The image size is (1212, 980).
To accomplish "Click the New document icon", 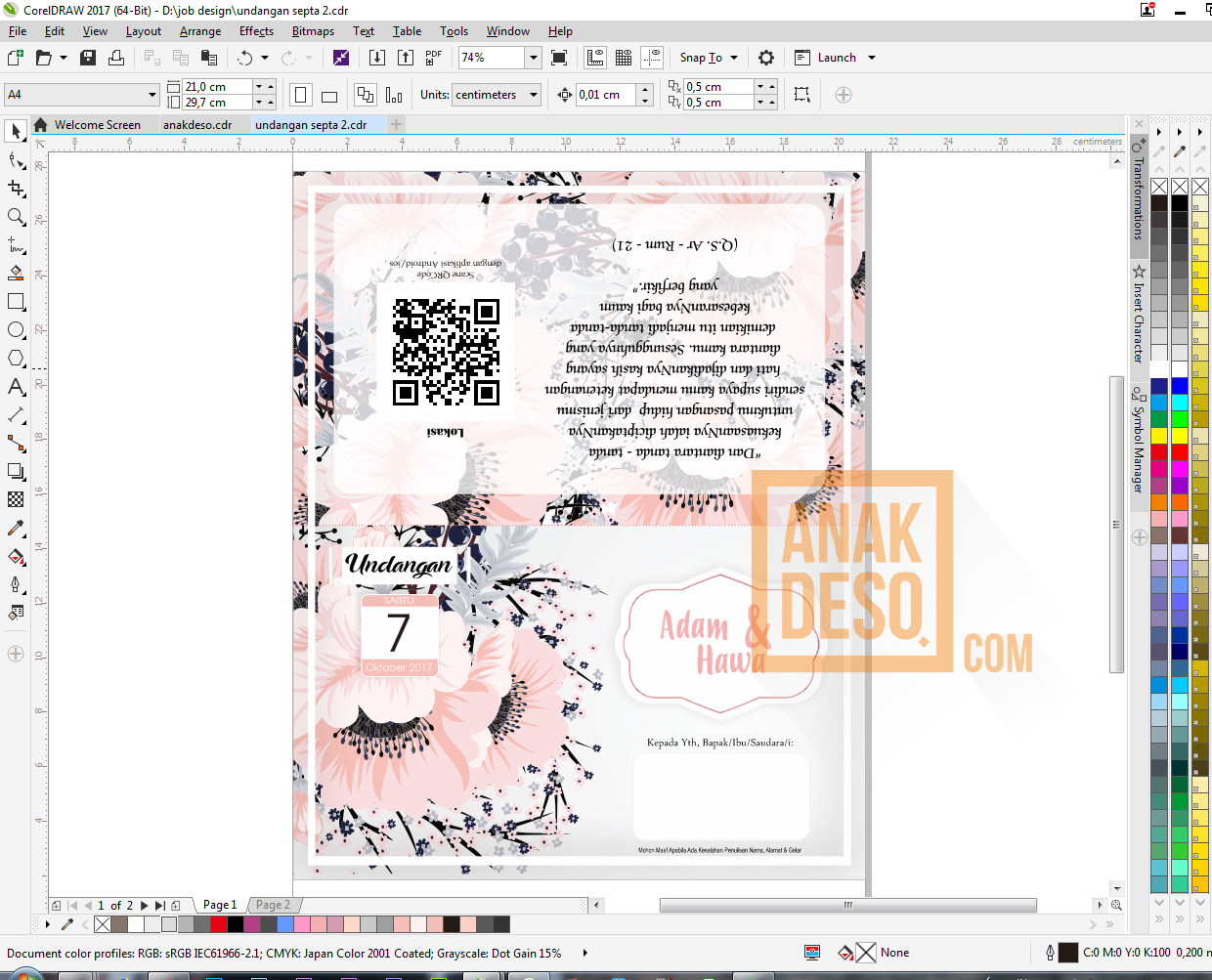I will point(16,58).
